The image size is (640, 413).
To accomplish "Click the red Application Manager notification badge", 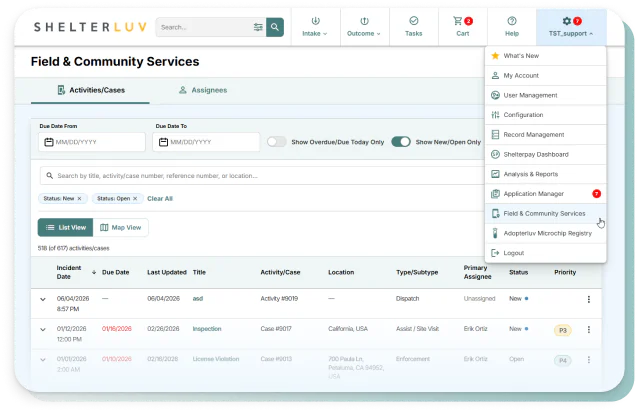I will click(x=596, y=193).
